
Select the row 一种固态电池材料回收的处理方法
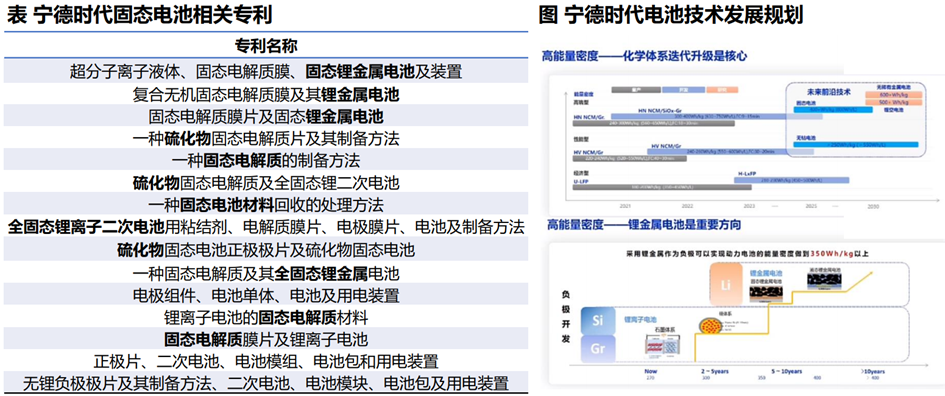[x=266, y=204]
